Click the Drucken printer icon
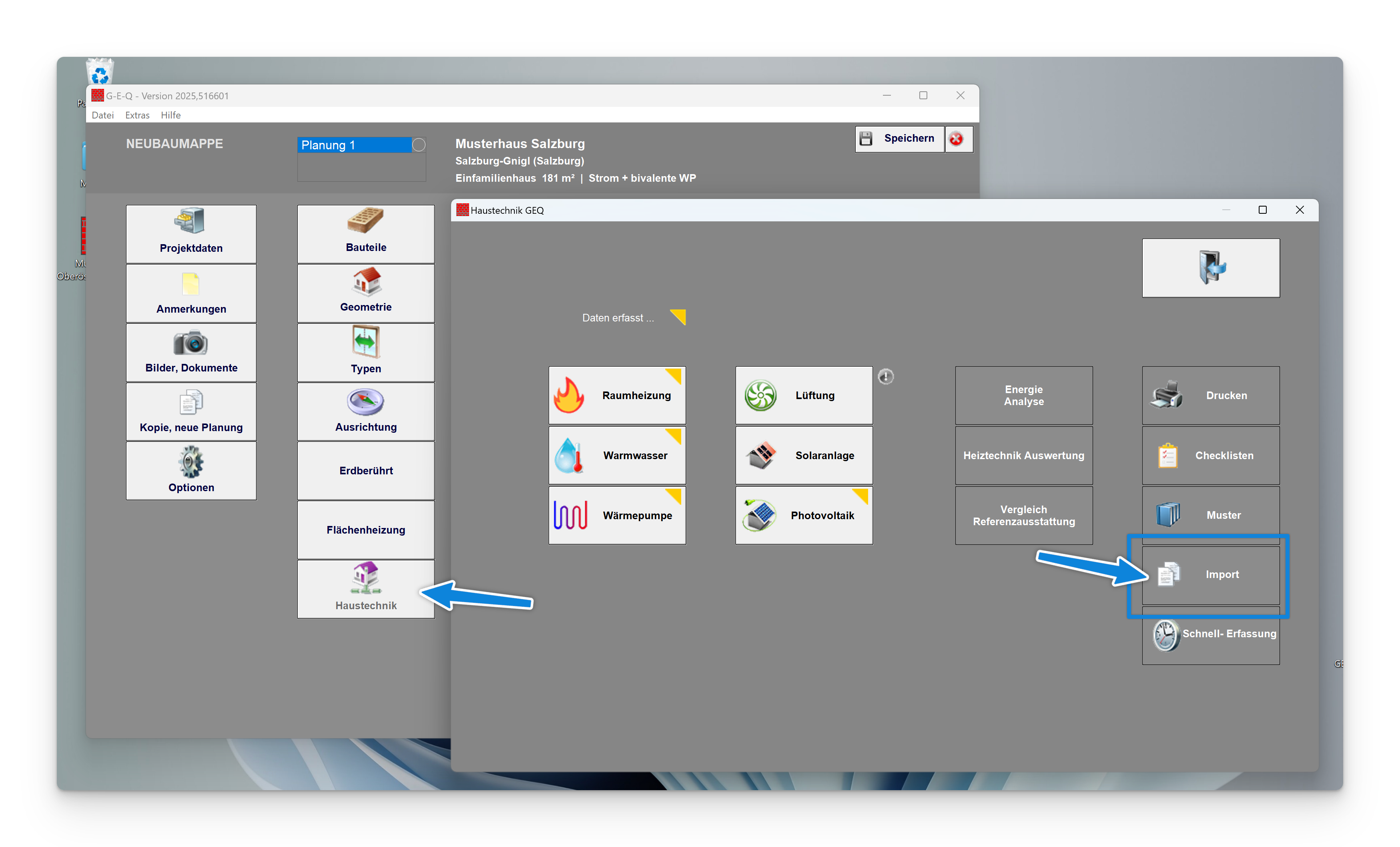This screenshot has height=847, width=1400. click(x=1167, y=395)
